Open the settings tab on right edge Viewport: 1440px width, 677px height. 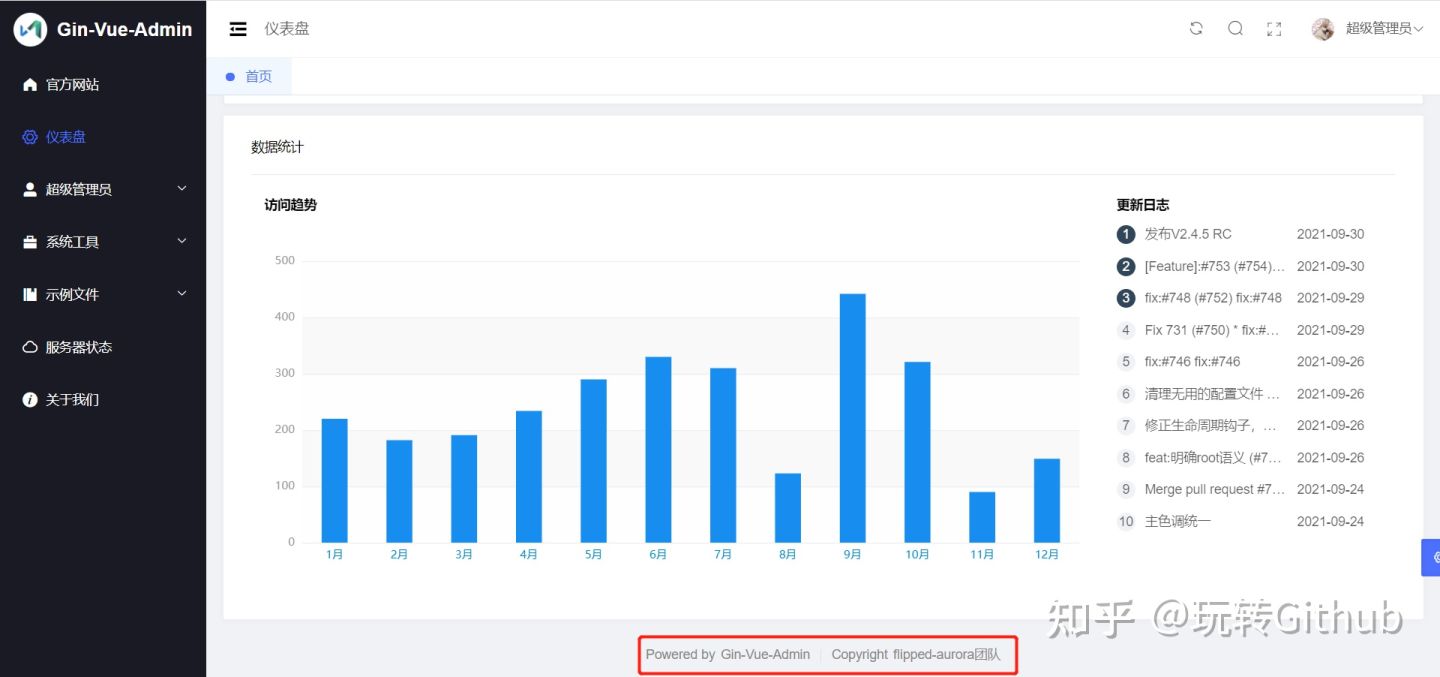1431,557
